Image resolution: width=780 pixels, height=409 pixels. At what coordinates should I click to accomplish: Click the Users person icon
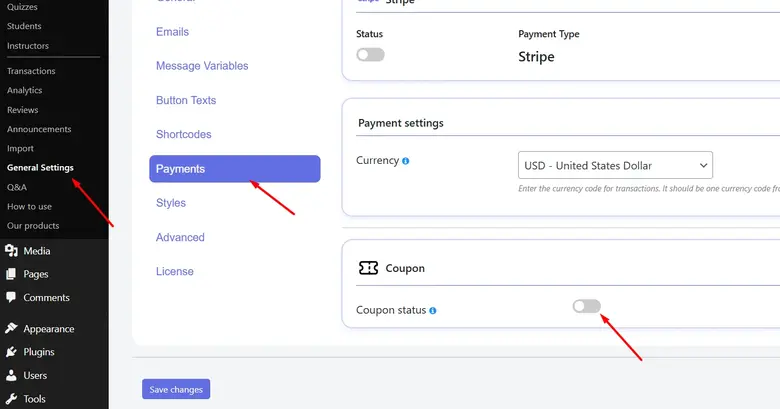(11, 376)
